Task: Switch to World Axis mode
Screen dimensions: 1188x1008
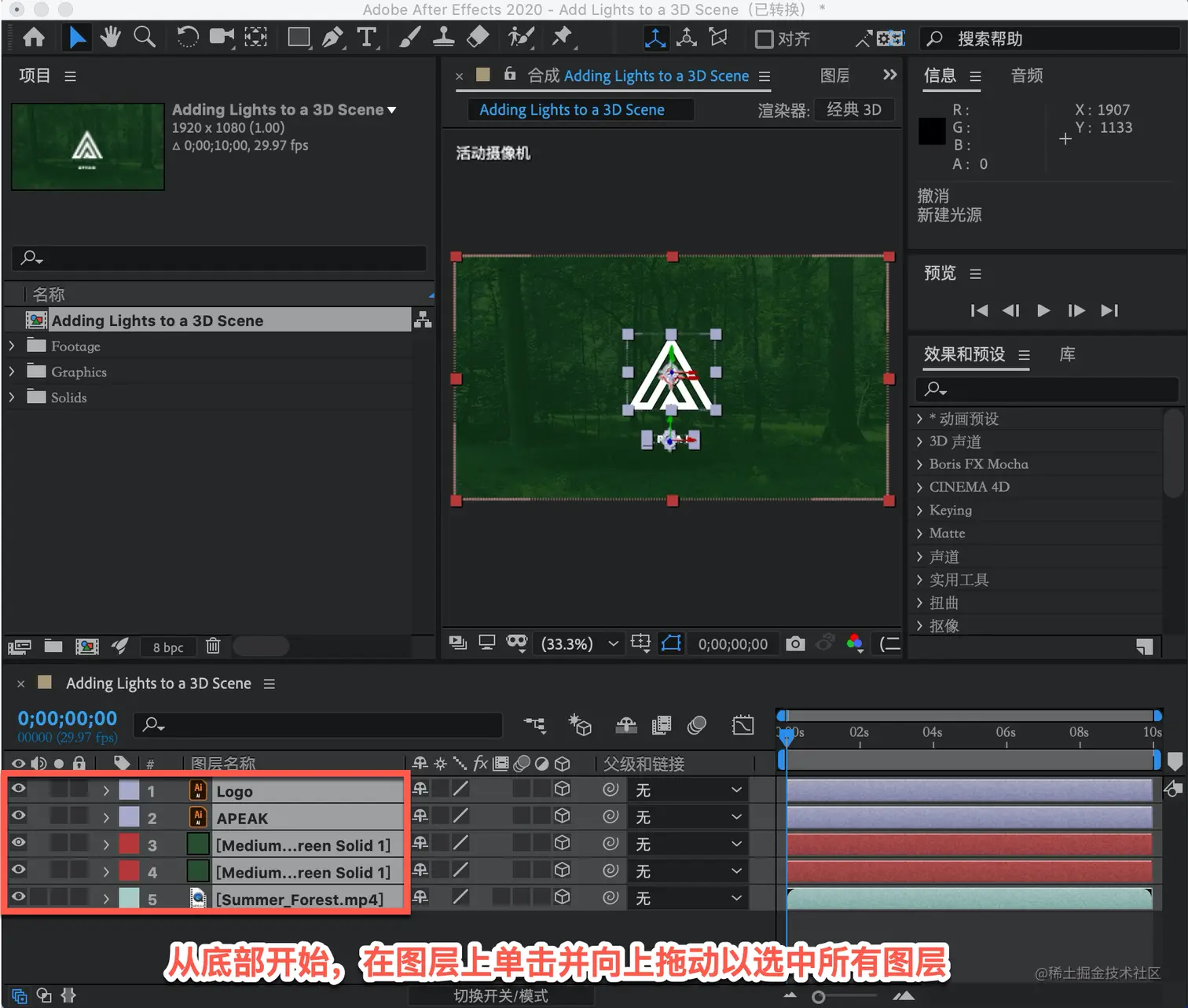Action: [687, 38]
